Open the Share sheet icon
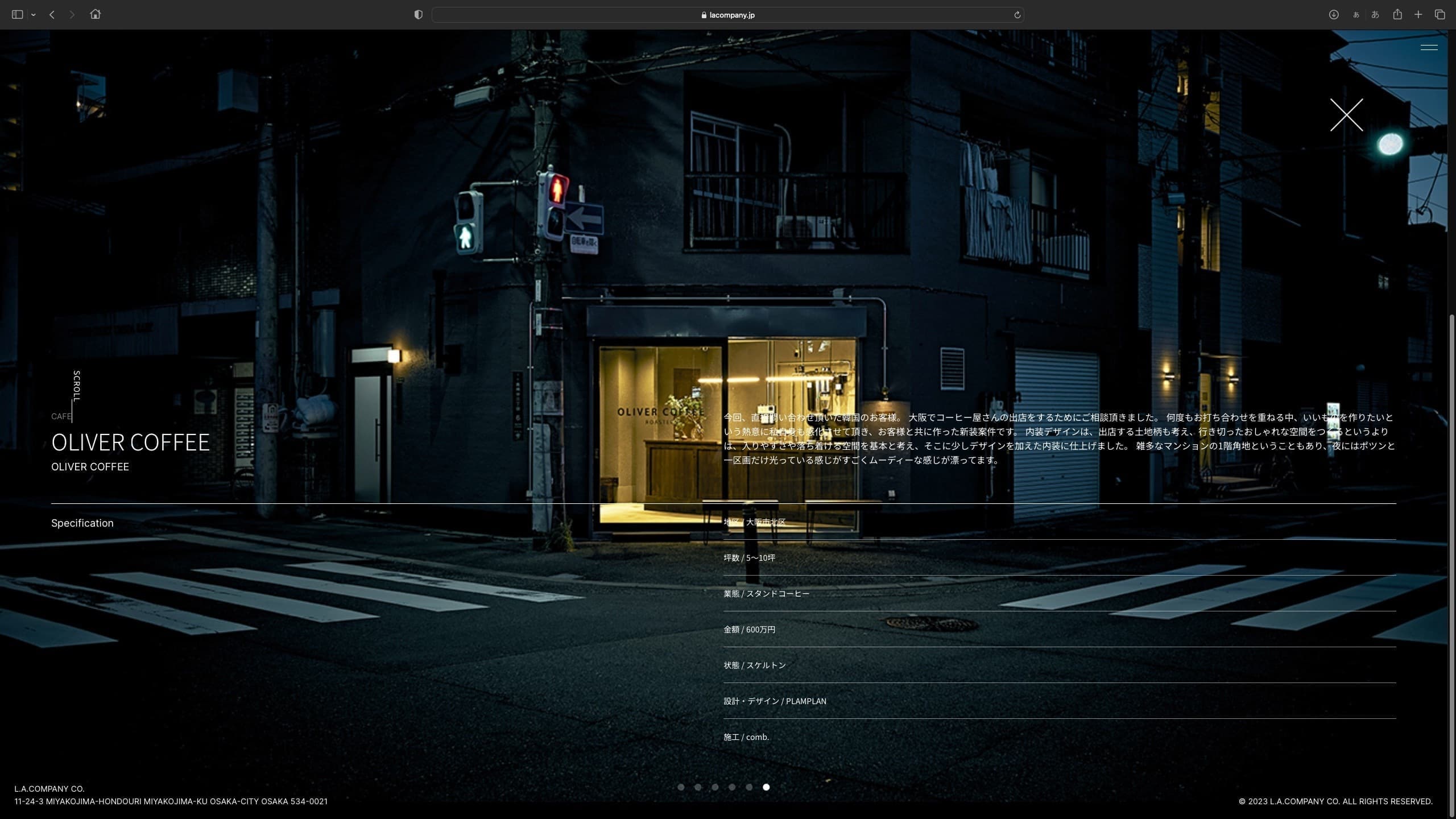 pos(1397,15)
